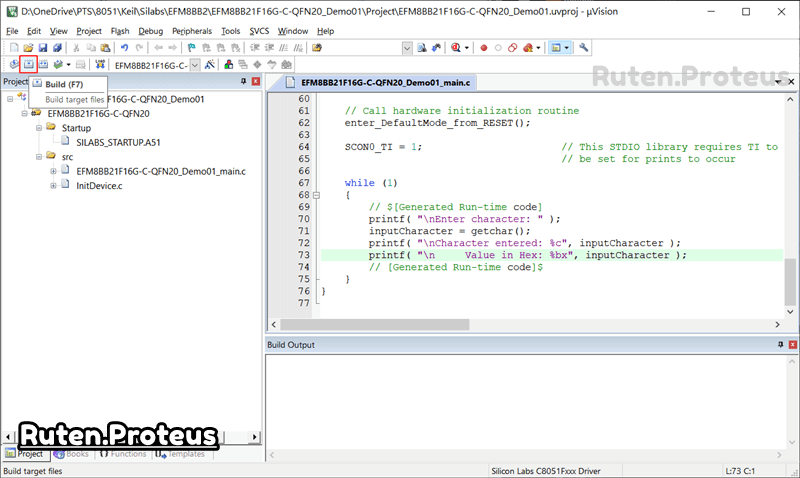Select InitDevice.c in project tree
Image resolution: width=800 pixels, height=478 pixels.
pos(99,186)
